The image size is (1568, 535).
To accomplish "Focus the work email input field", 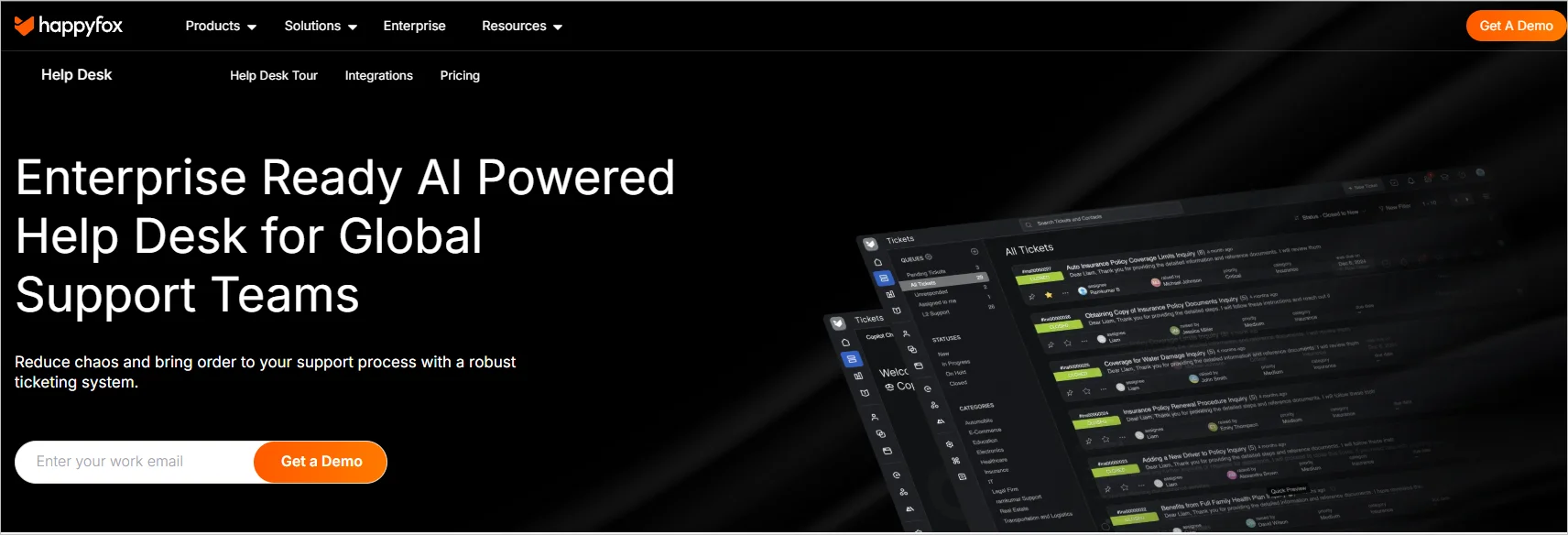I will (x=135, y=462).
